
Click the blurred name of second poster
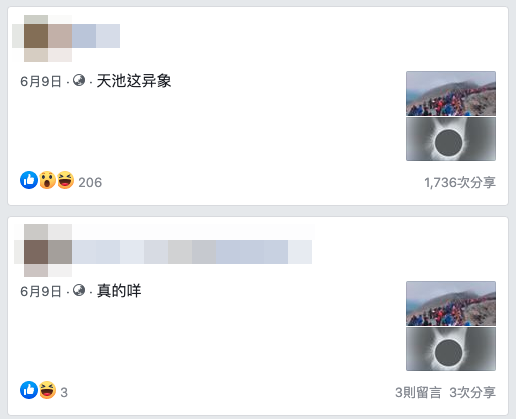(192, 252)
